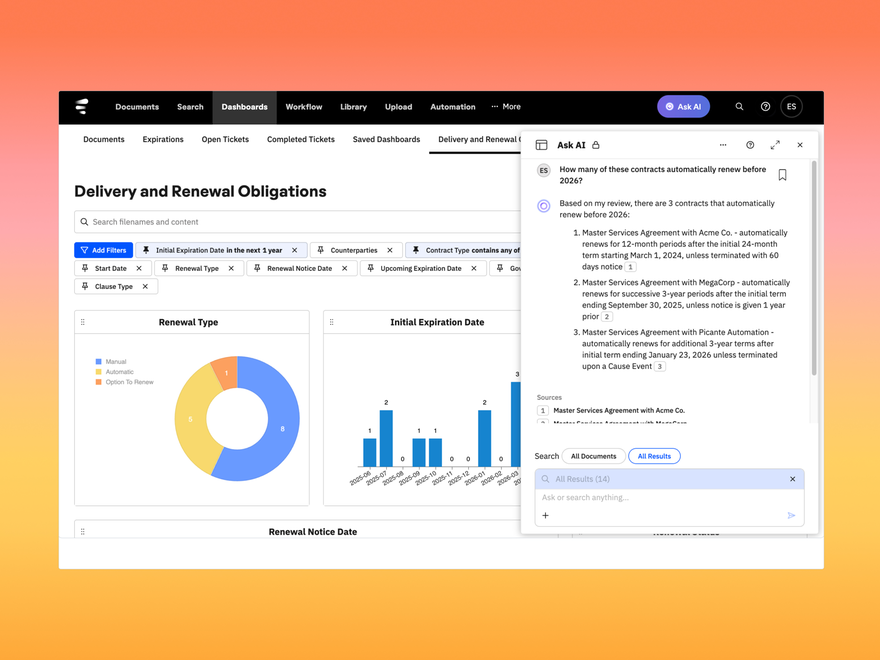Expand the Ask AI panel to full screen
Image resolution: width=880 pixels, height=660 pixels.
(x=774, y=144)
